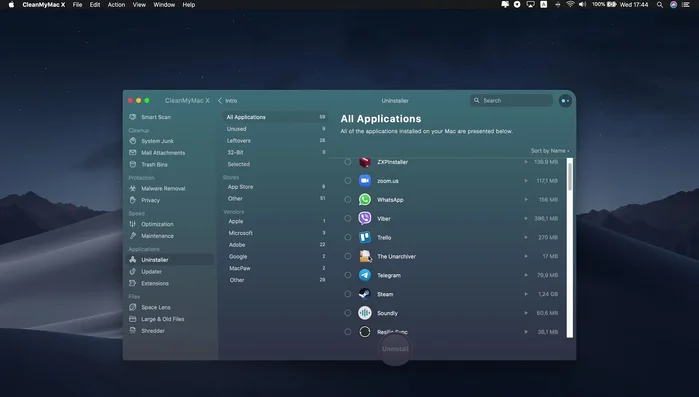Open the Trash Bins icon
Viewport: 699px width, 397px height.
(x=132, y=164)
